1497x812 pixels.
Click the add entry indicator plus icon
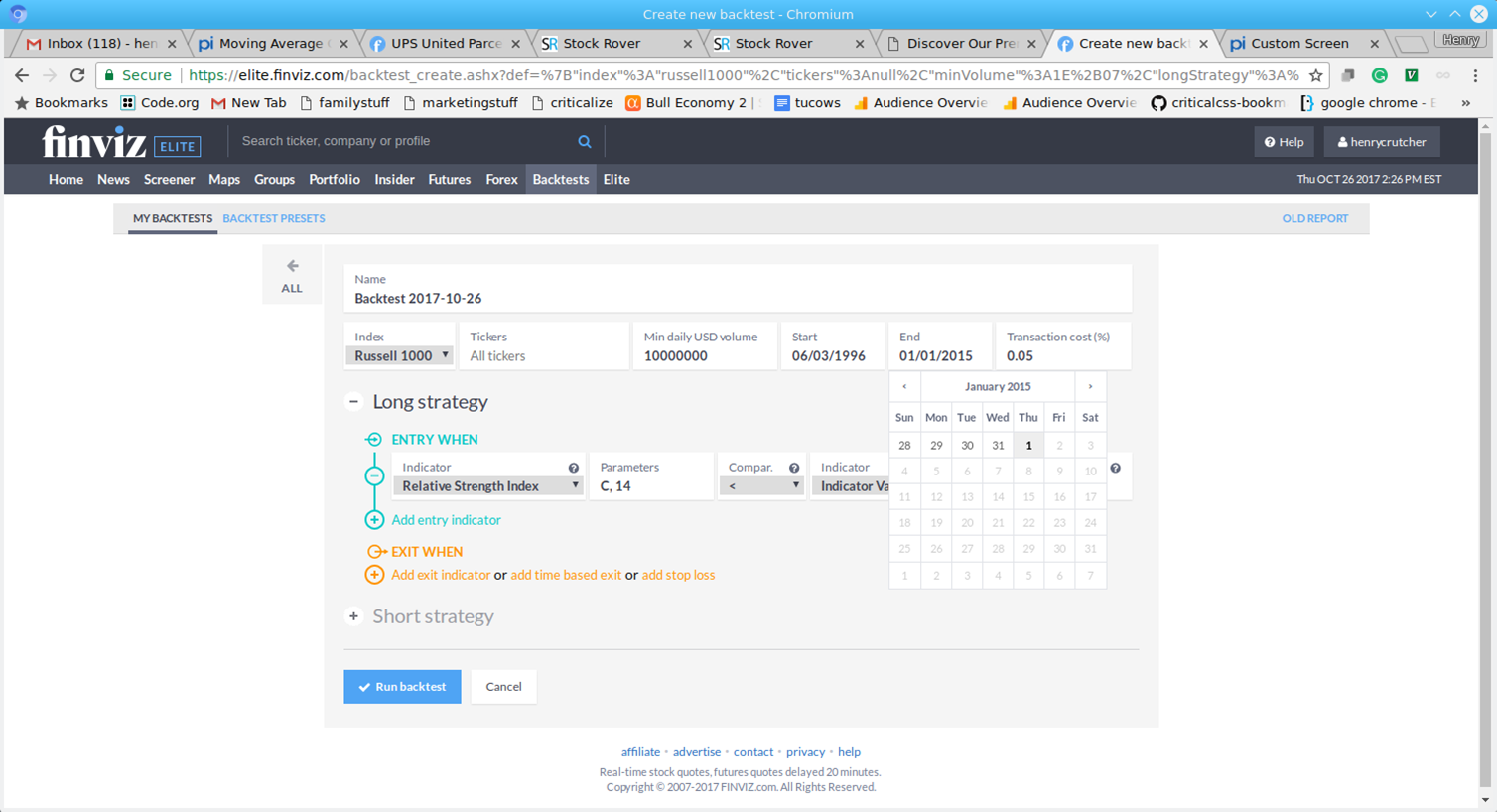click(374, 520)
